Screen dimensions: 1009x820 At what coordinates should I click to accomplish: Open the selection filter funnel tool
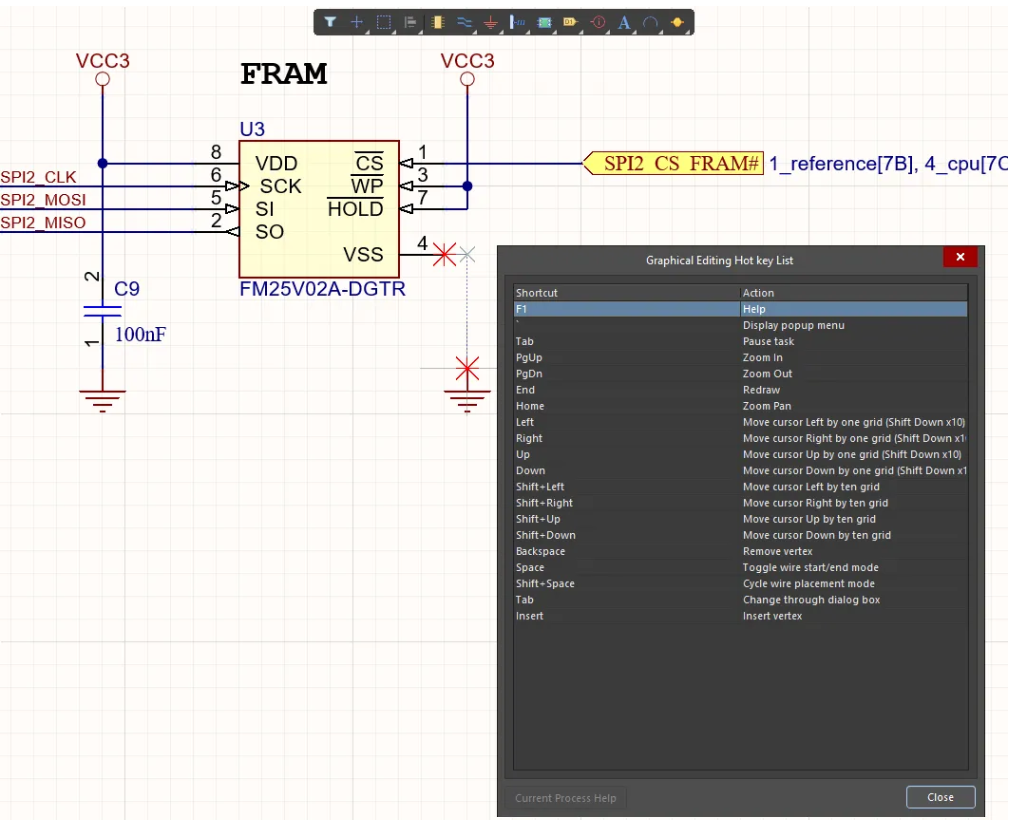330,23
